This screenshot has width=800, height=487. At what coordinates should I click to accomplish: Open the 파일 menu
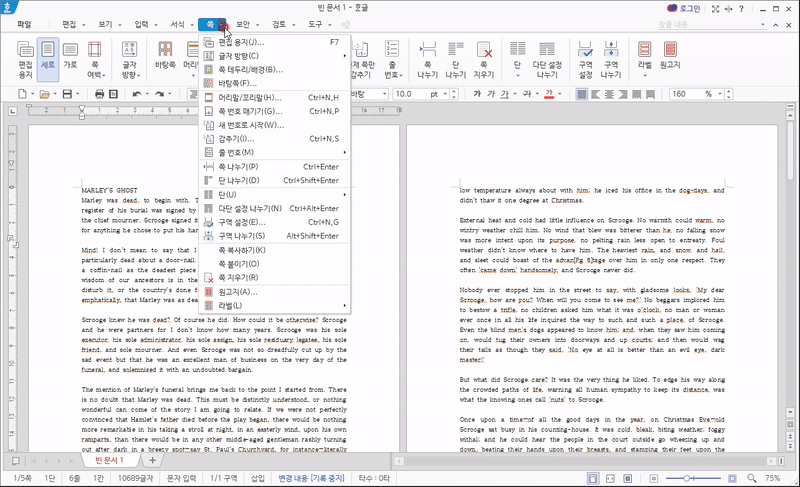[x=24, y=24]
